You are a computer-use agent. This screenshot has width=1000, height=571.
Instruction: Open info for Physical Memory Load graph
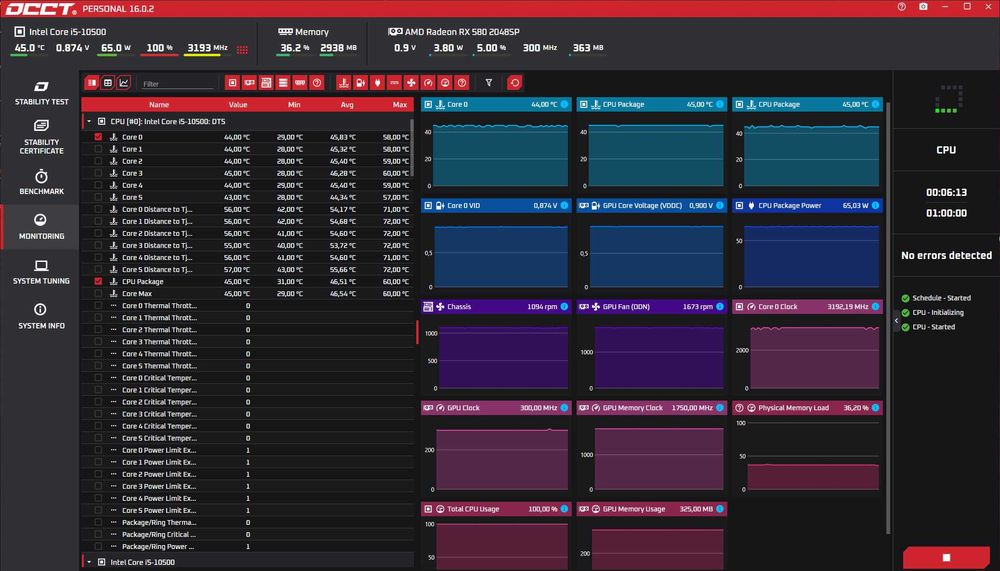click(876, 408)
